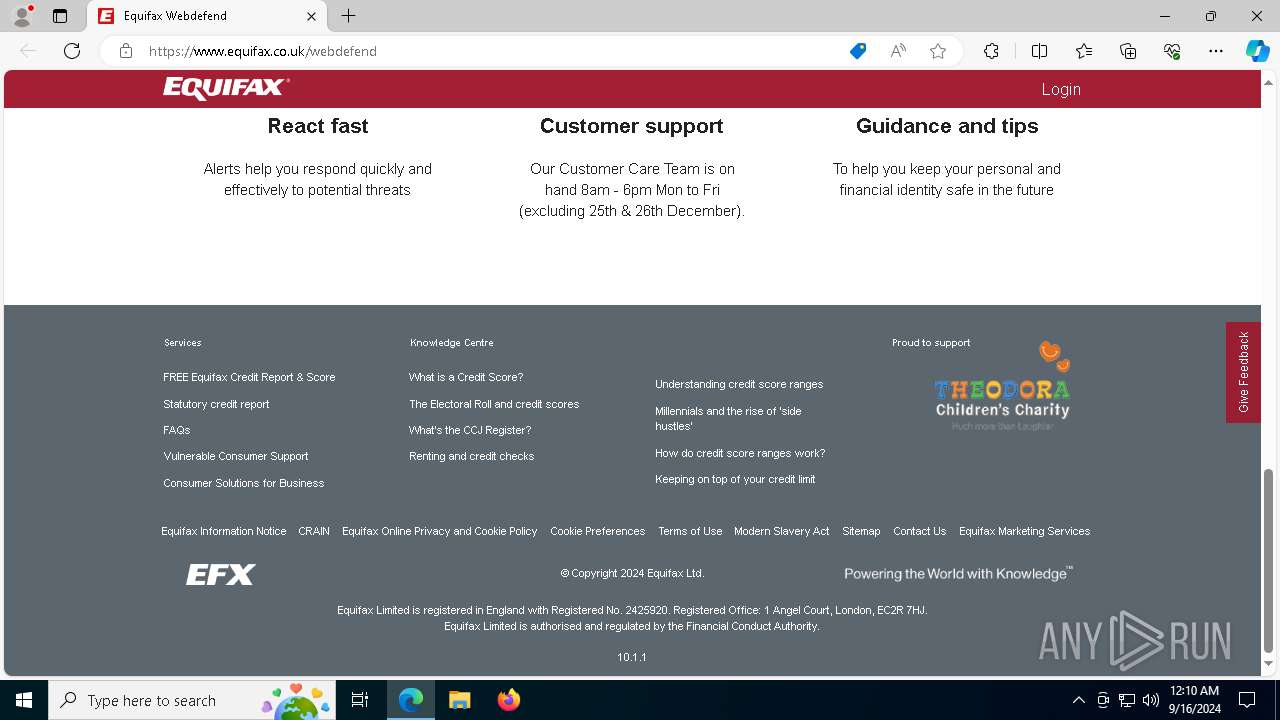The image size is (1280, 720).
Task: Open a new browser tab
Action: click(348, 16)
